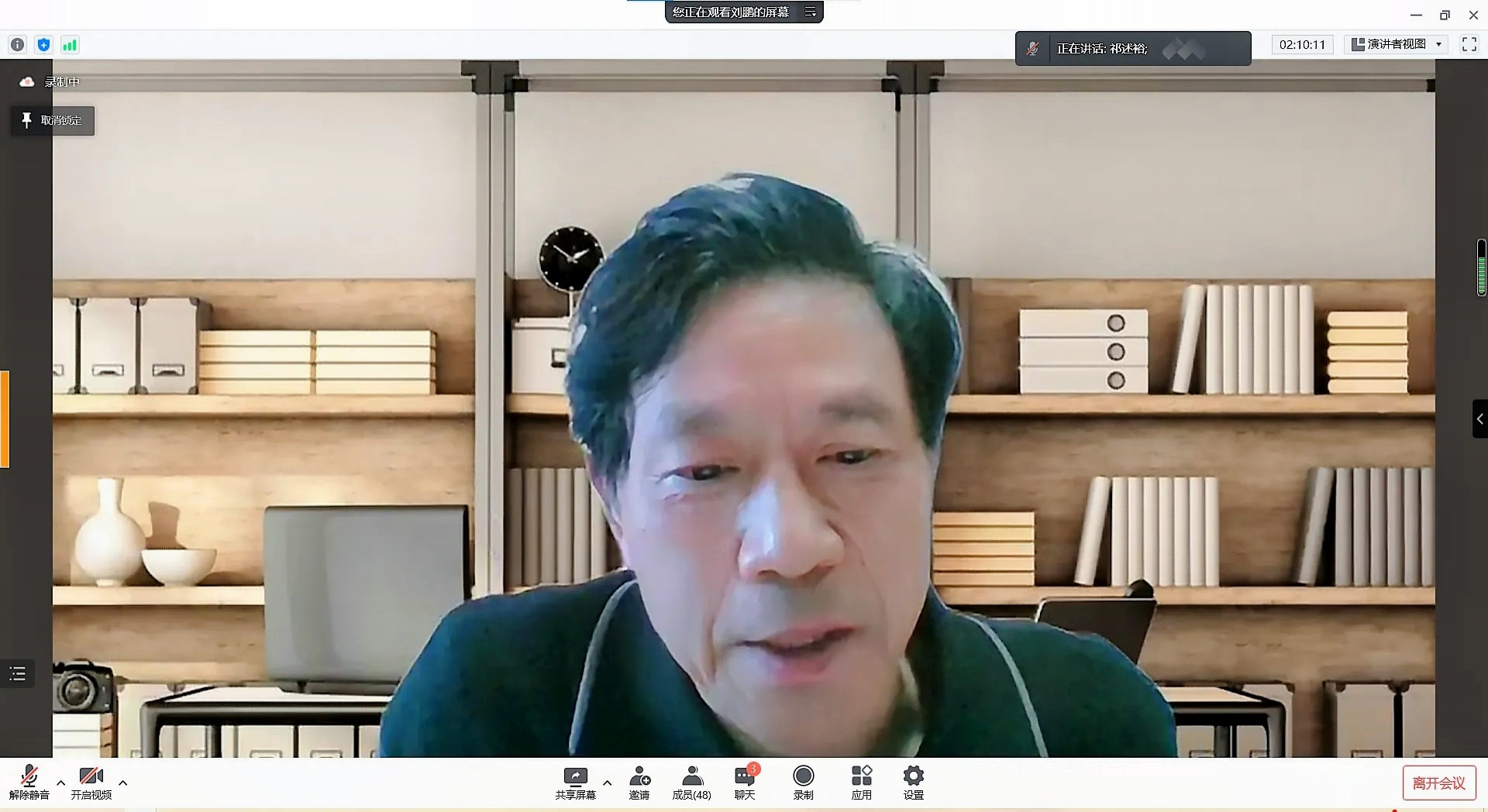The width and height of the screenshot is (1488, 812).
Task: Expand audio options arrow beside 解除静音
Action: pyautogui.click(x=61, y=783)
